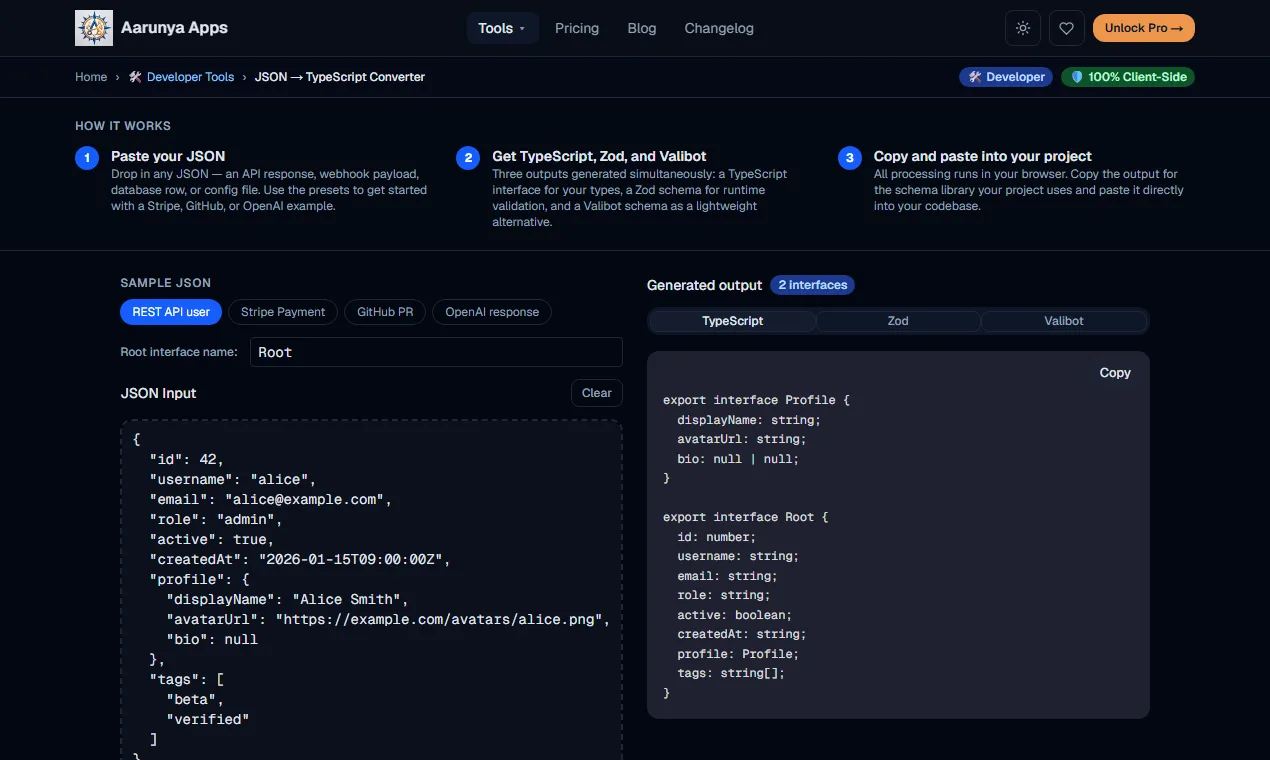The width and height of the screenshot is (1270, 760).
Task: Clear the JSON input
Action: tap(597, 393)
